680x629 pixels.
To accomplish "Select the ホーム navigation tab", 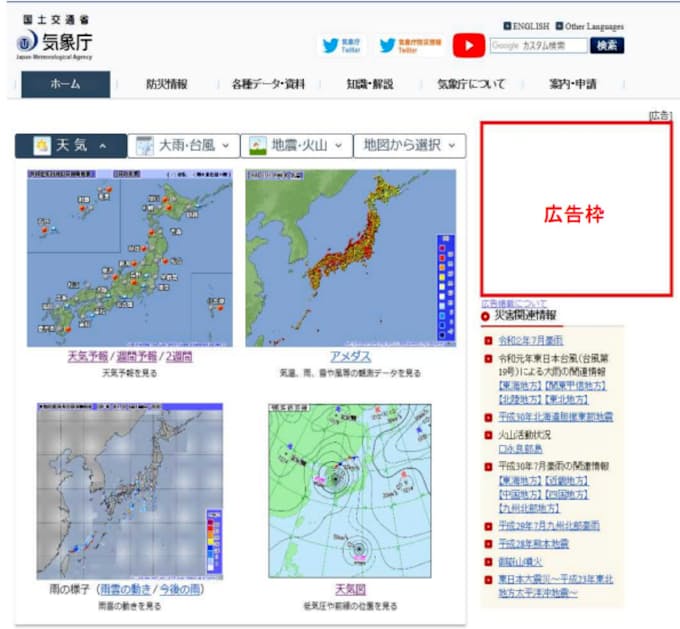I will click(x=66, y=84).
